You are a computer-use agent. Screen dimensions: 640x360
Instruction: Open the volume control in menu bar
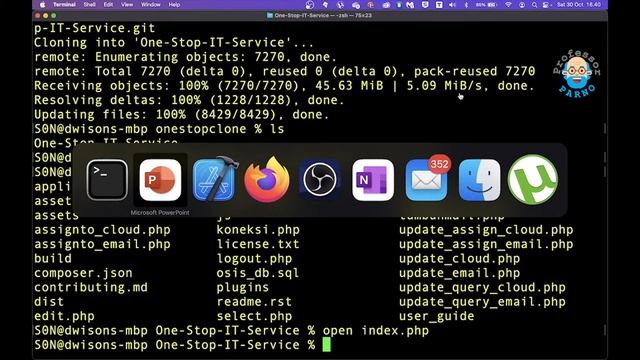pyautogui.click(x=452, y=5)
